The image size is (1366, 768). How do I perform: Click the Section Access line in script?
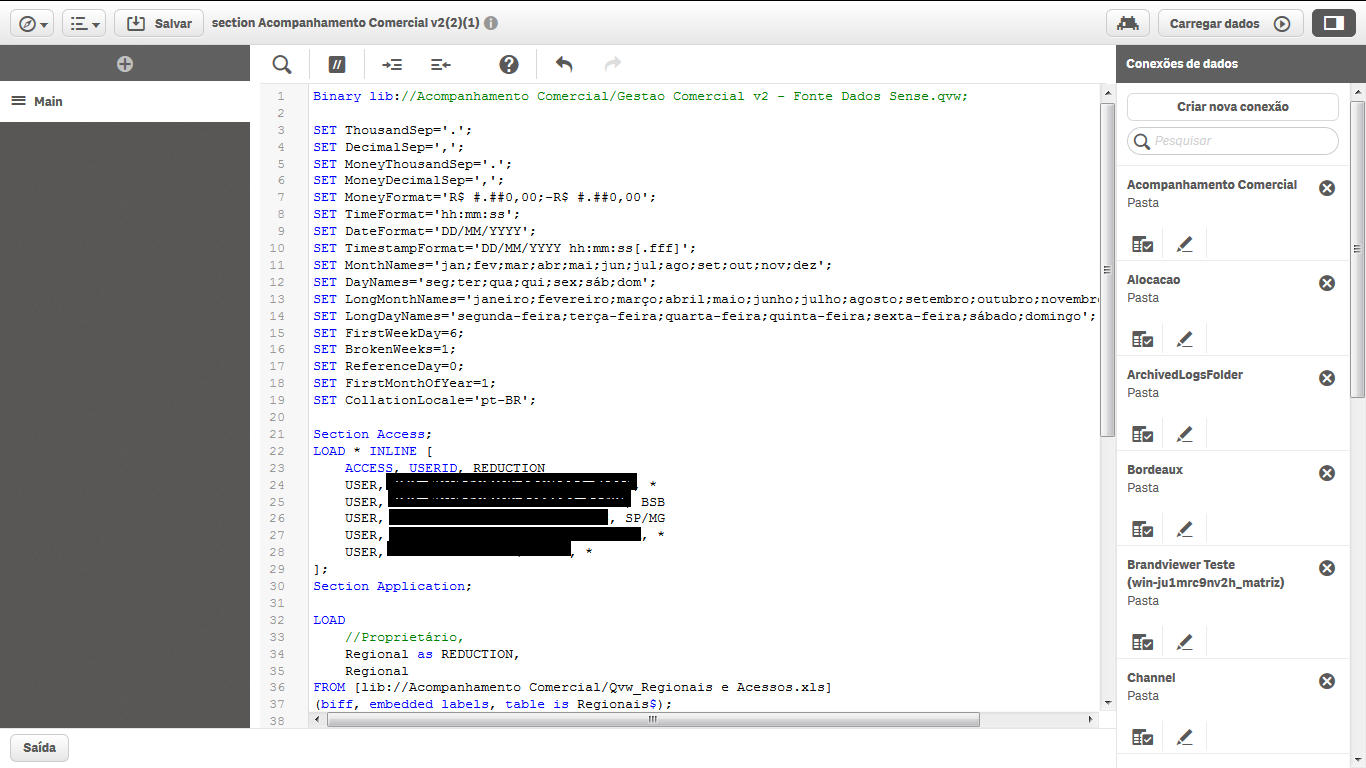pyautogui.click(x=372, y=434)
